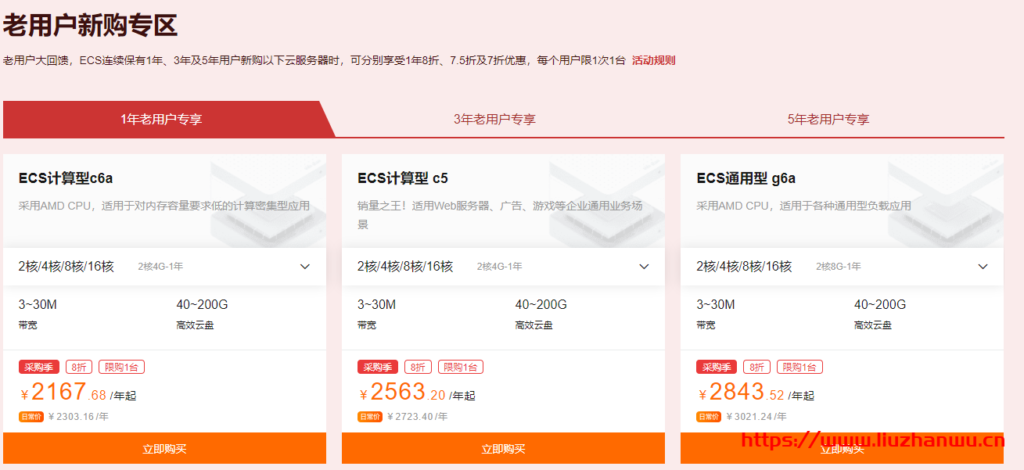Click 立即购买 under the ECS通用型 g6a card
1024x470 pixels.
842,450
